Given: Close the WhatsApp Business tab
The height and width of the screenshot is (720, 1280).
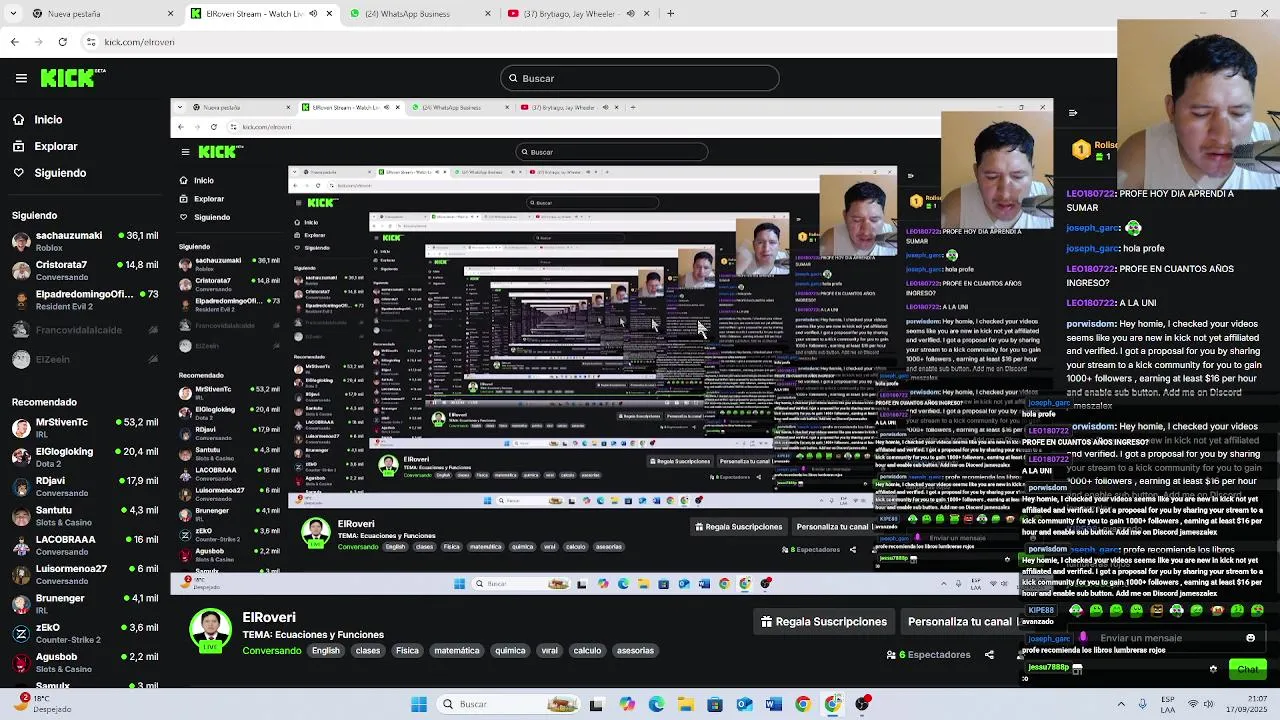Looking at the screenshot, I should click(x=487, y=14).
